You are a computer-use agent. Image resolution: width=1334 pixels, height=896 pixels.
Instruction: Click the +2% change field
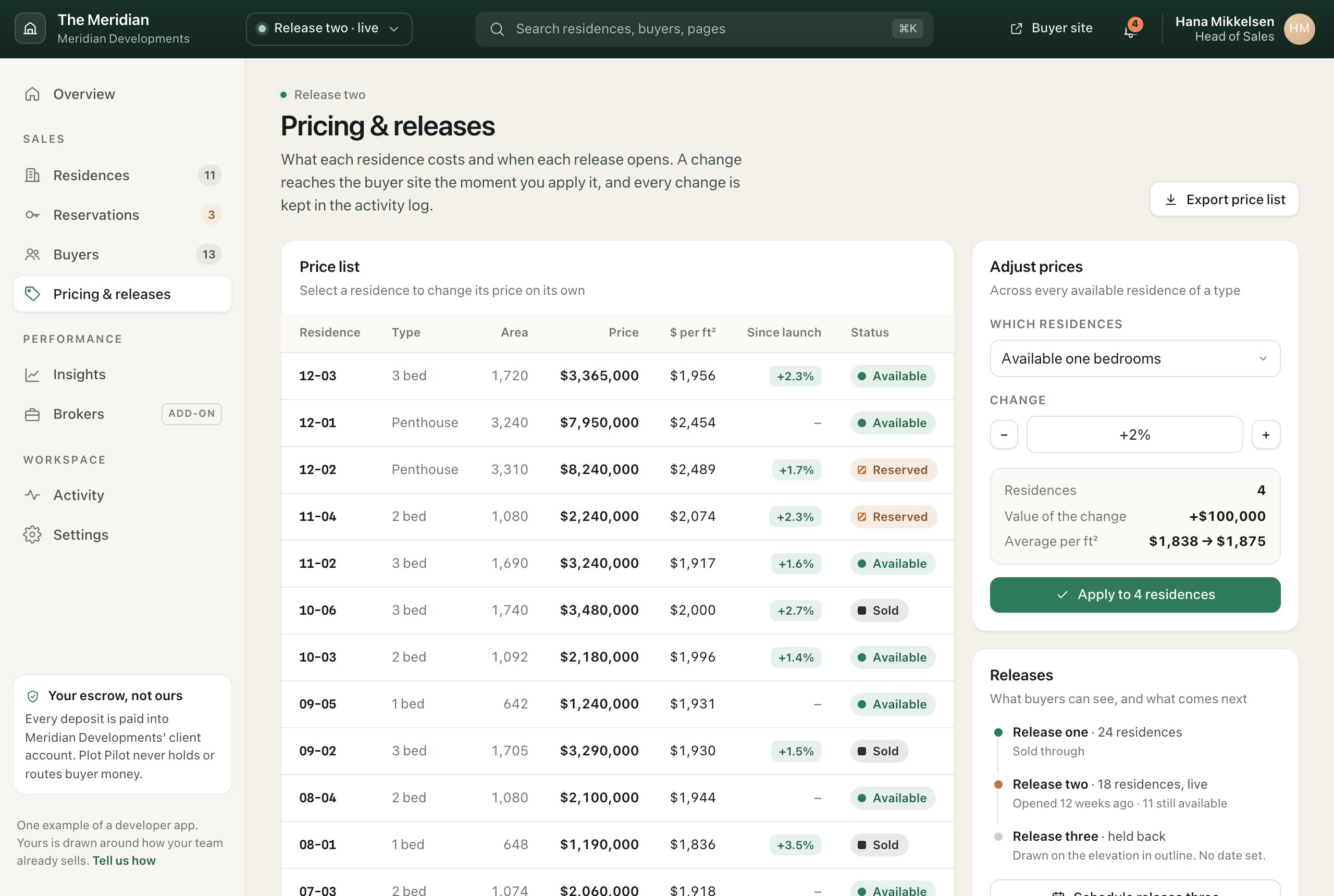(x=1134, y=435)
